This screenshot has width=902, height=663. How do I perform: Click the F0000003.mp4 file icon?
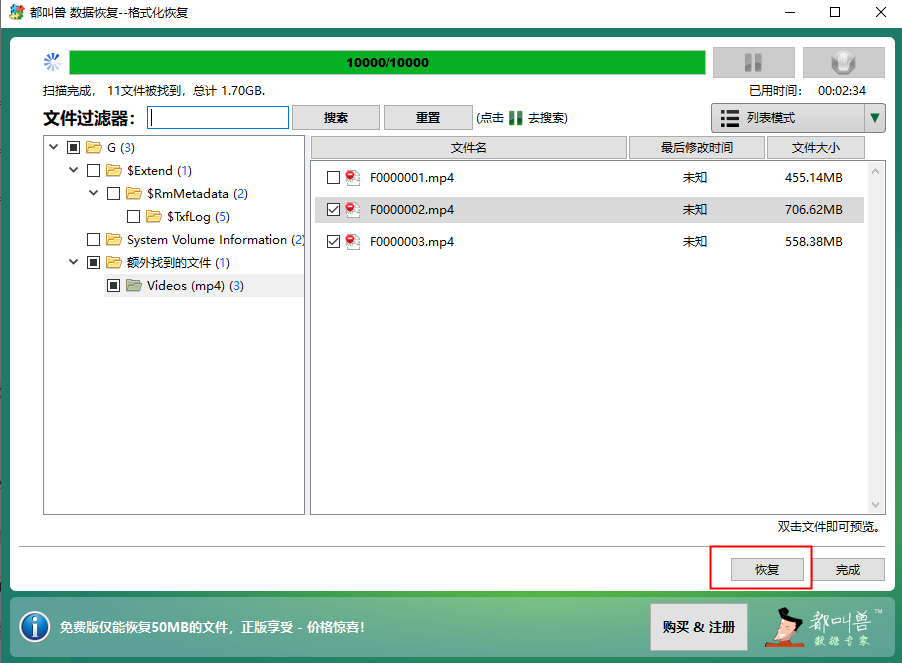pos(353,242)
